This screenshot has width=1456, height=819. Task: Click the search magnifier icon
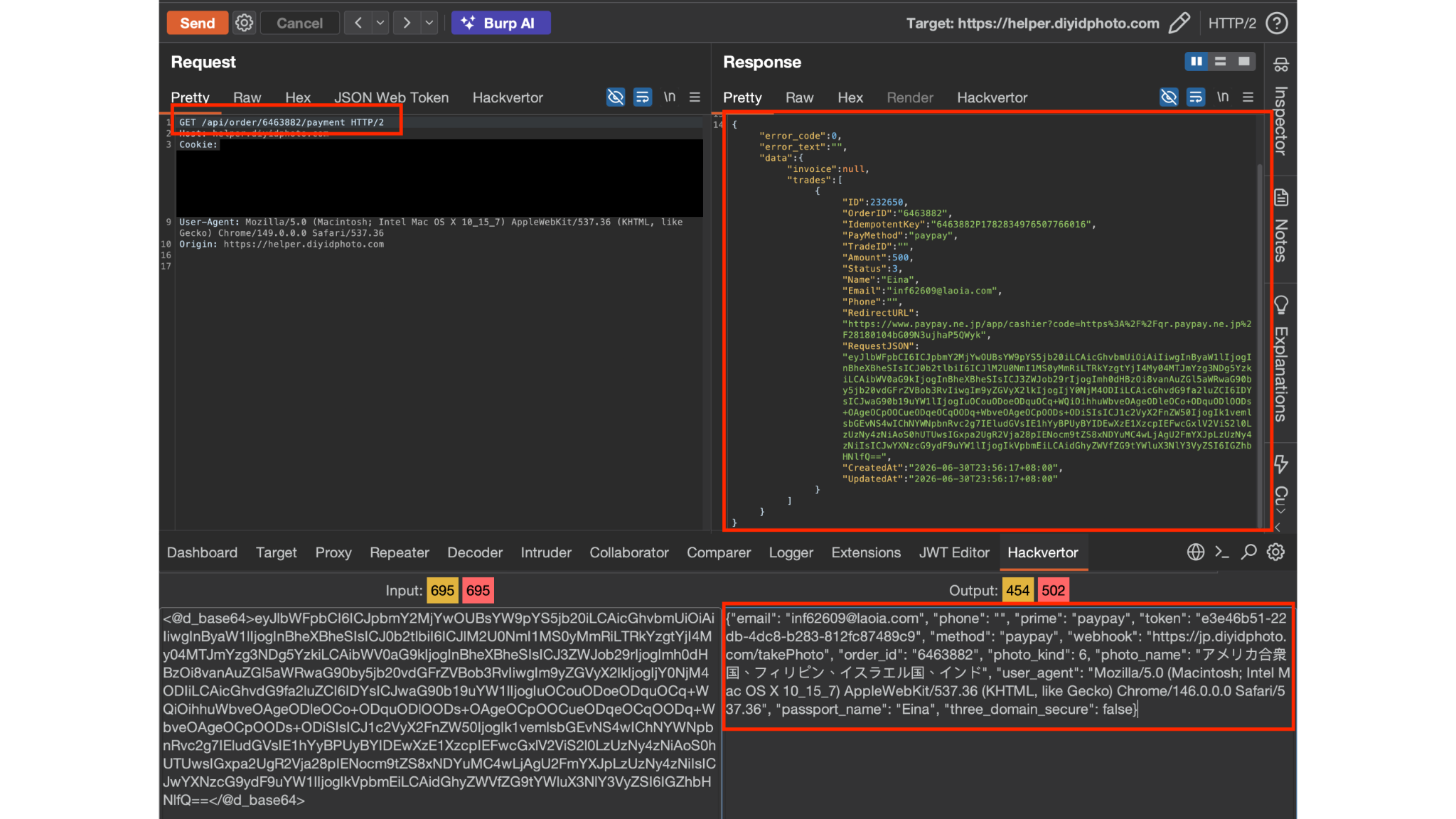point(1248,552)
